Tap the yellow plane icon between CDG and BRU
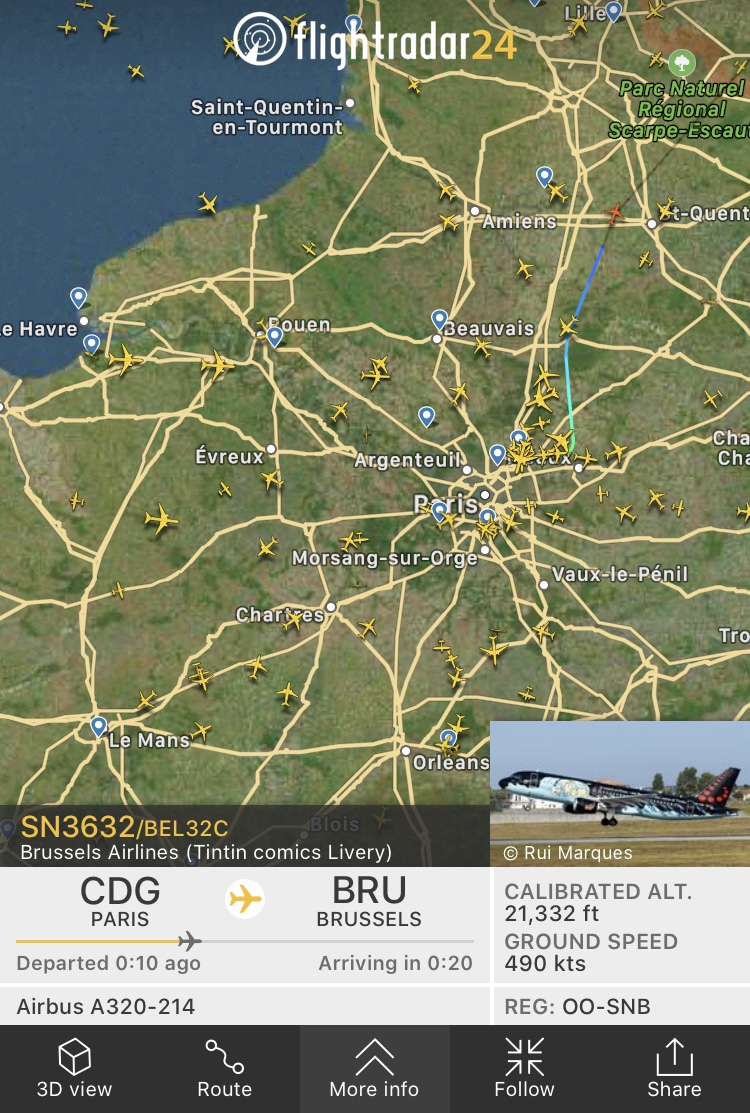 (245, 899)
